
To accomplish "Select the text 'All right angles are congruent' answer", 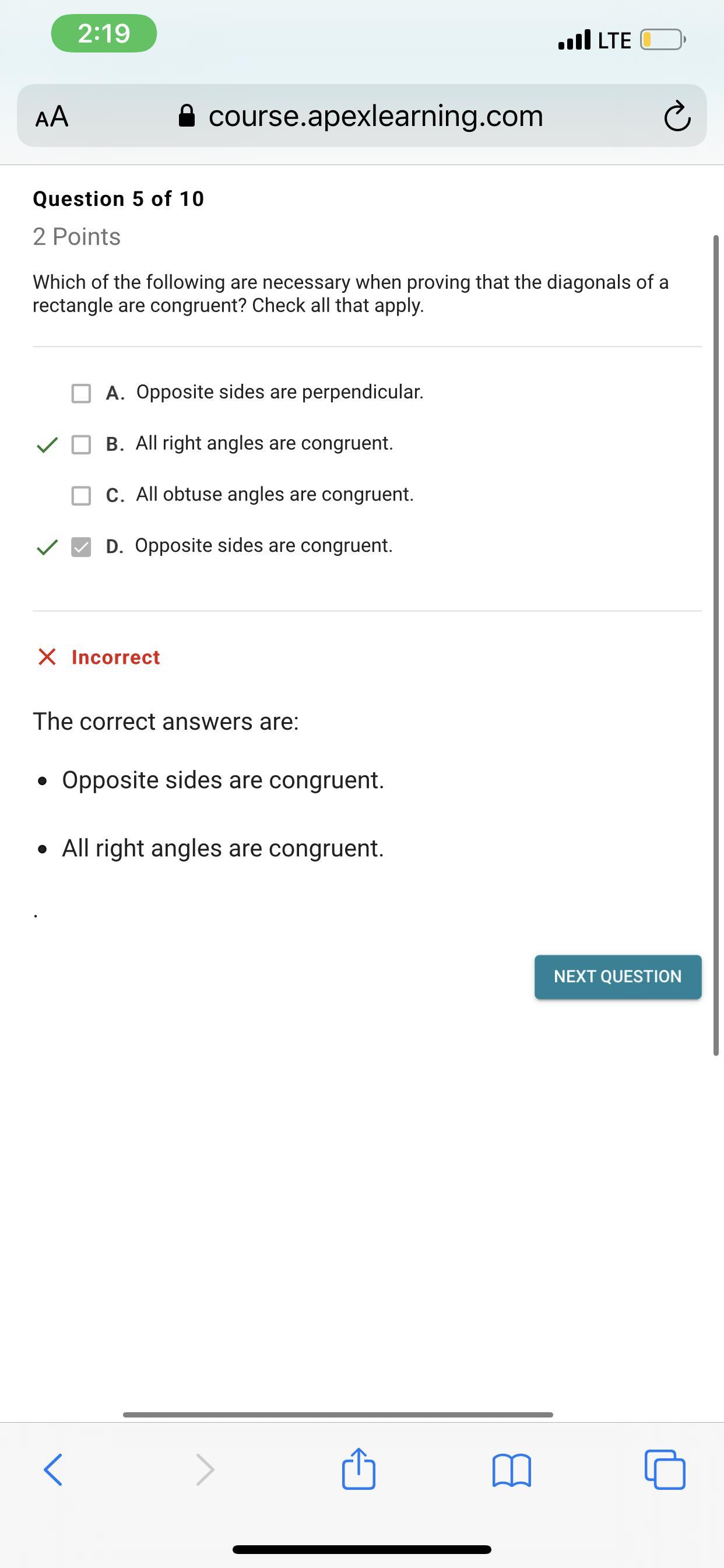I will 223,848.
